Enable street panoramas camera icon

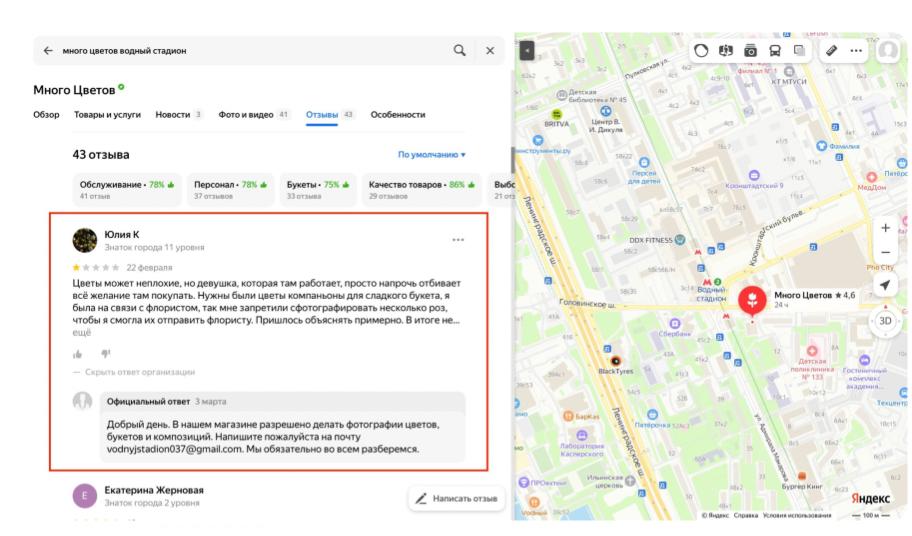tap(750, 51)
